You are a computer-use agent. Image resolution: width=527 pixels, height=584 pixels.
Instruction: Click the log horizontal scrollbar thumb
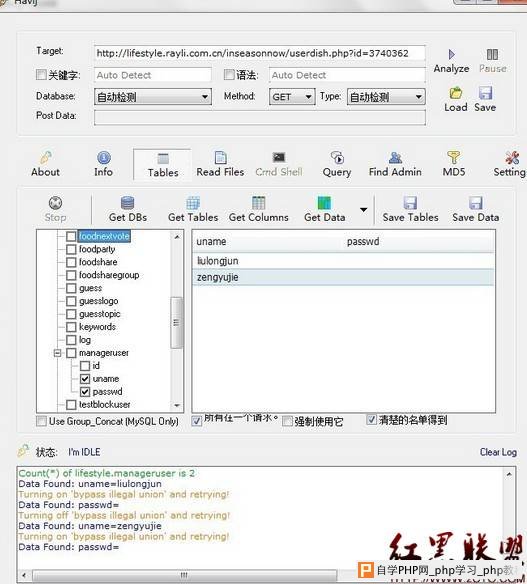pyautogui.click(x=185, y=575)
